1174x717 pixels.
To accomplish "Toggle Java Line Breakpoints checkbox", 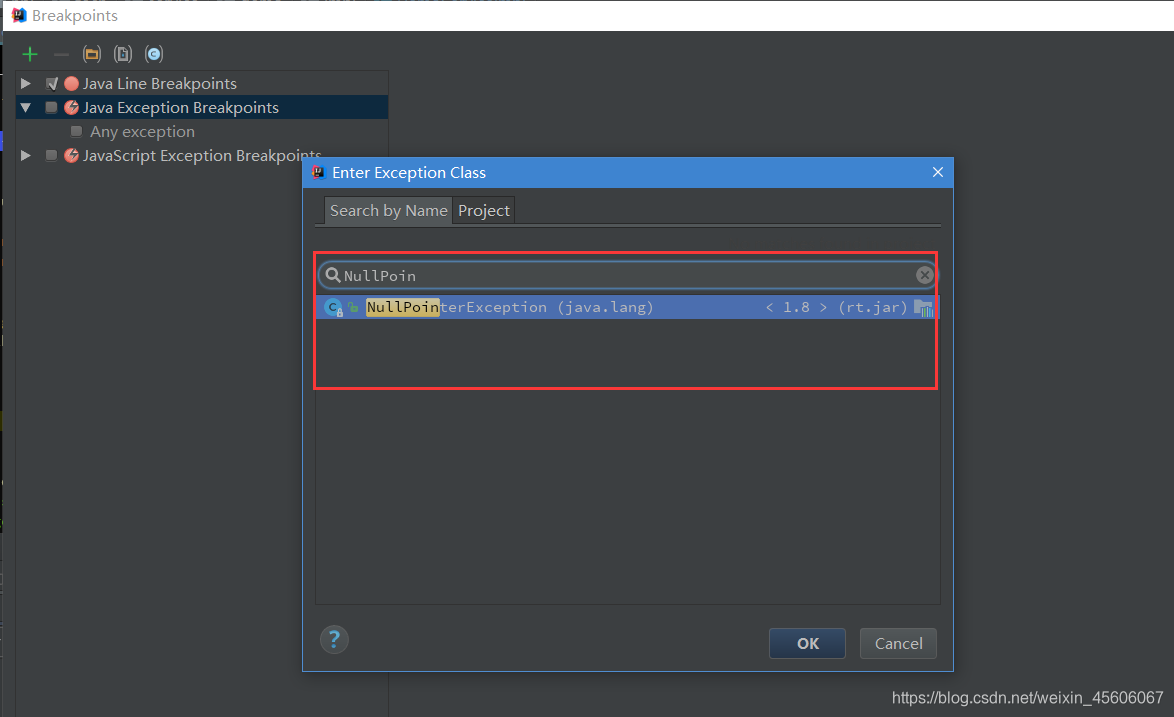I will (52, 84).
